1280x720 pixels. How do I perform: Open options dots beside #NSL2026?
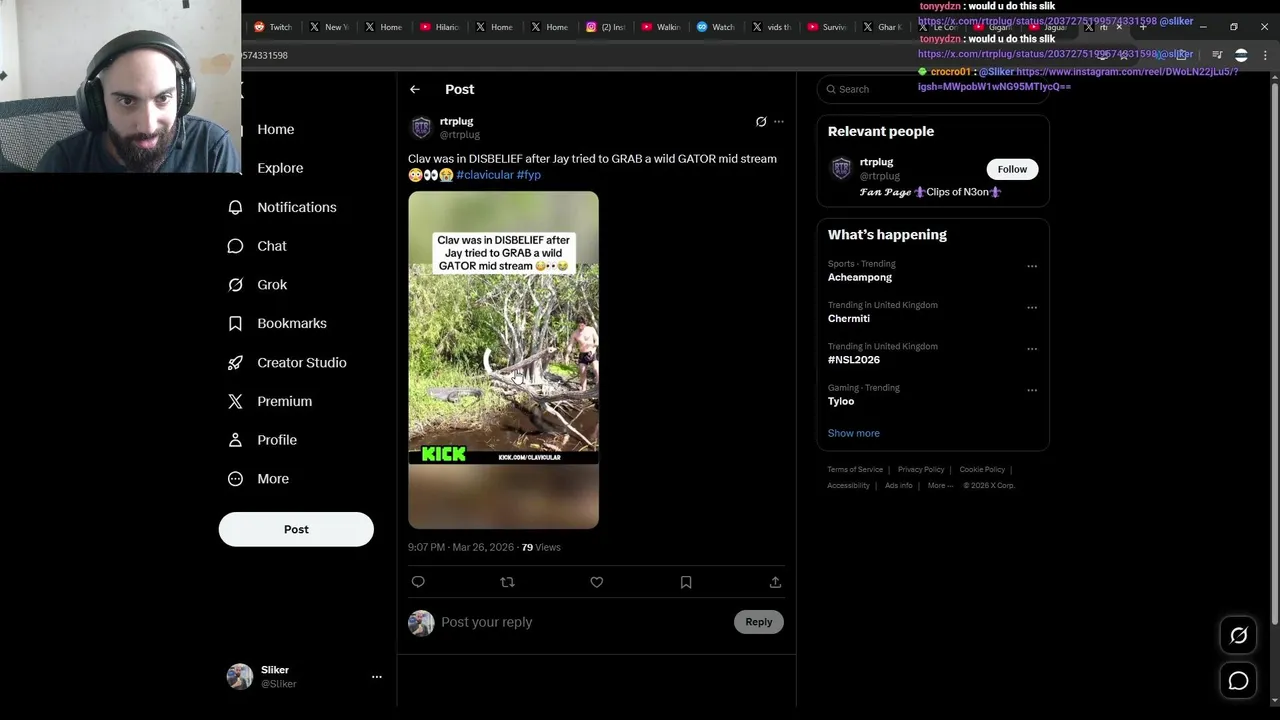click(x=1032, y=349)
